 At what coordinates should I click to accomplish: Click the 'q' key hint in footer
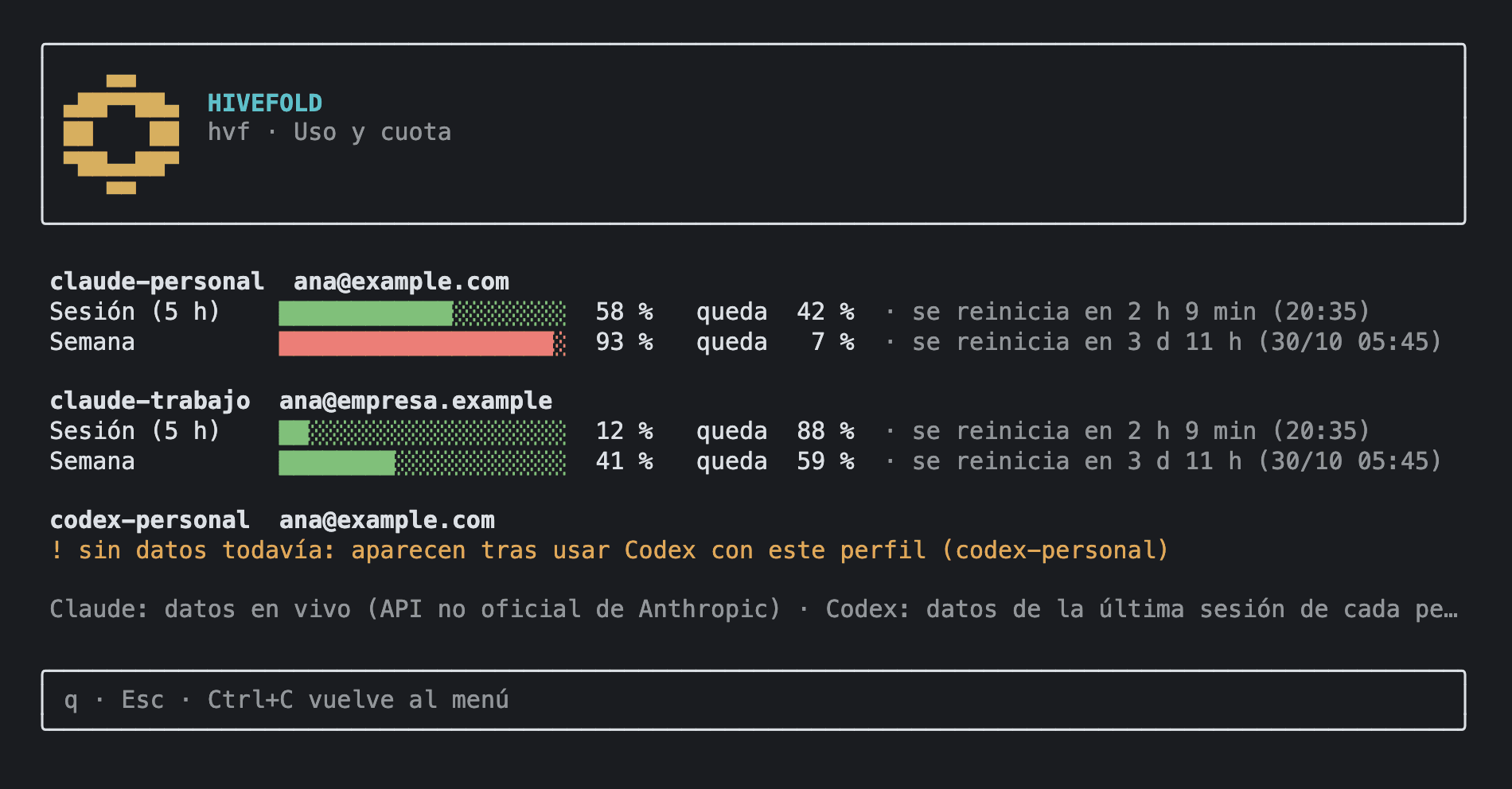[x=71, y=701]
